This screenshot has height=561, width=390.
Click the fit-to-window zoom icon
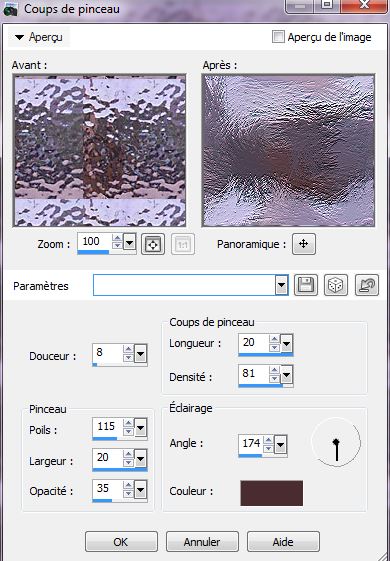[x=153, y=244]
